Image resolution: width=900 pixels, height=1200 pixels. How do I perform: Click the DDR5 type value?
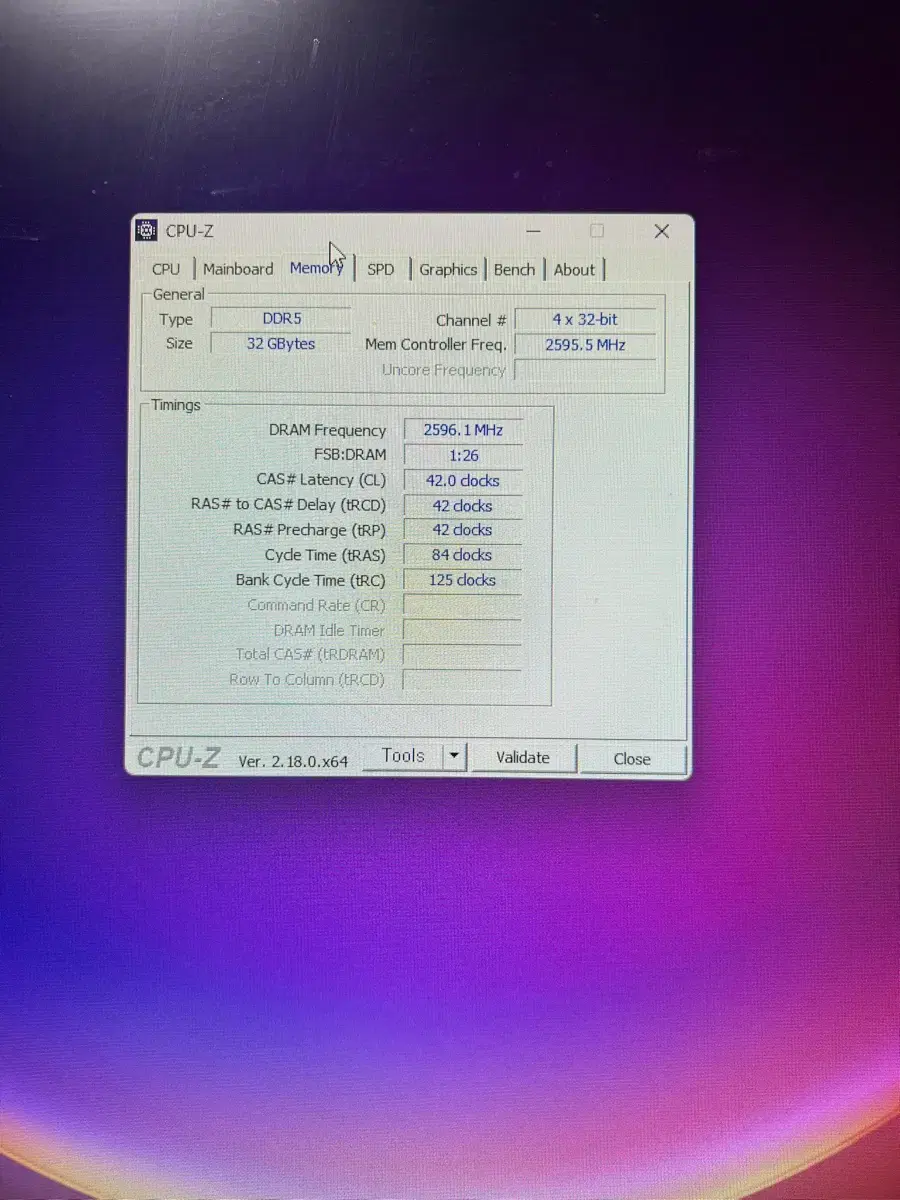click(x=282, y=319)
